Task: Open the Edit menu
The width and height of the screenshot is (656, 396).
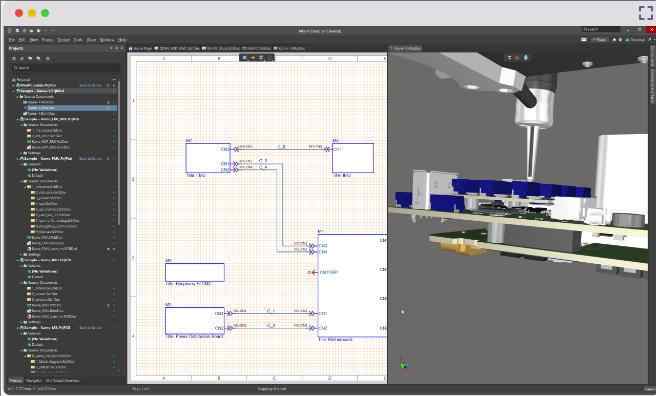Action: pyautogui.click(x=22, y=40)
